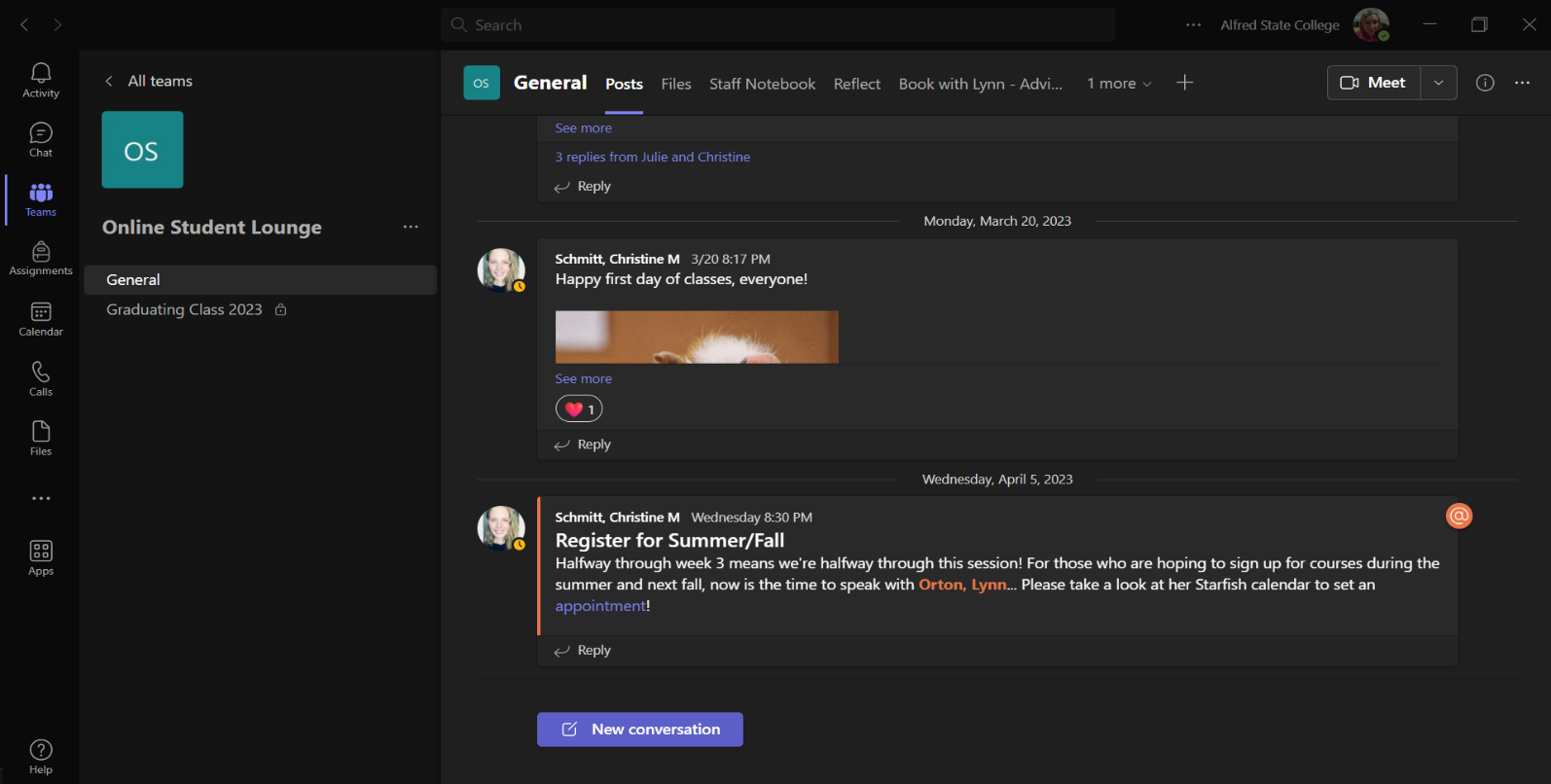Viewport: 1551px width, 784px height.
Task: Click the appointment hyperlink in the post
Action: [x=599, y=606]
